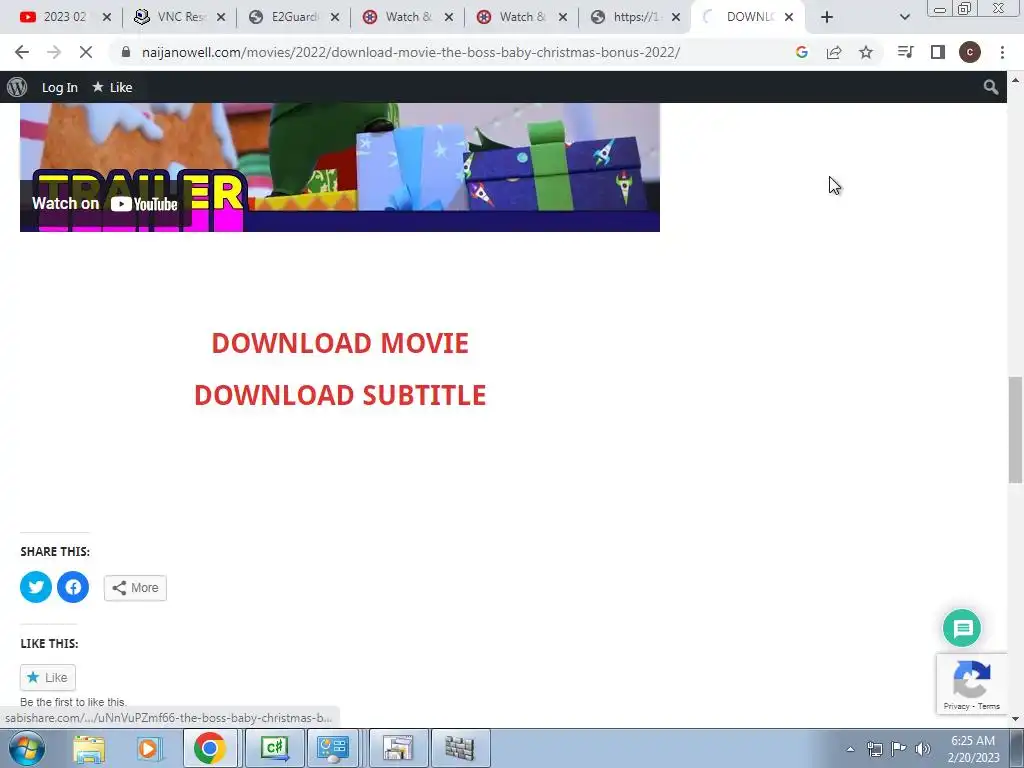This screenshot has width=1024, height=768.
Task: Switch to the E2Guardian tab
Action: click(293, 17)
